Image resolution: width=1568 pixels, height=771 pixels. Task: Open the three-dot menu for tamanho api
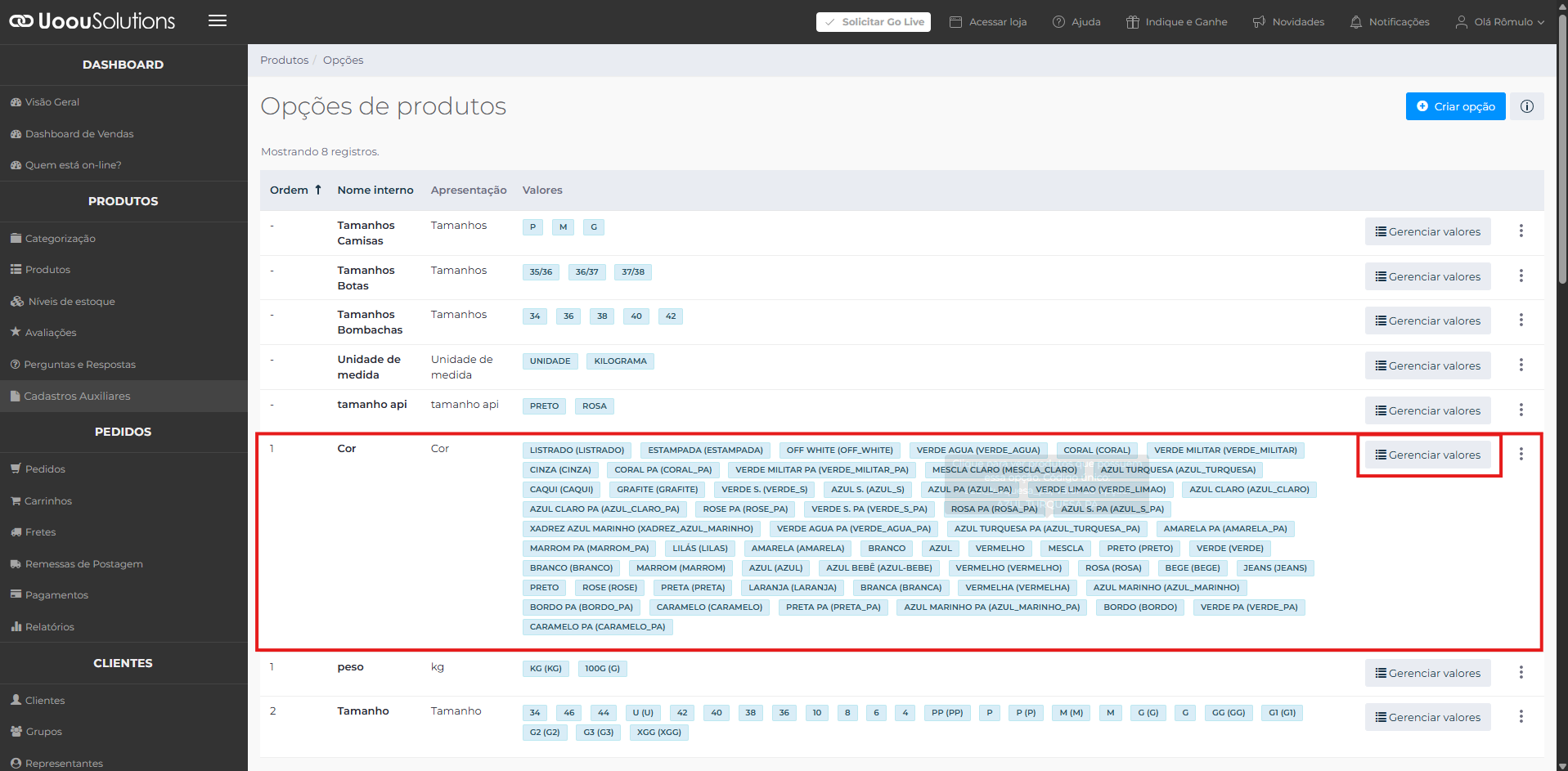pyautogui.click(x=1521, y=410)
